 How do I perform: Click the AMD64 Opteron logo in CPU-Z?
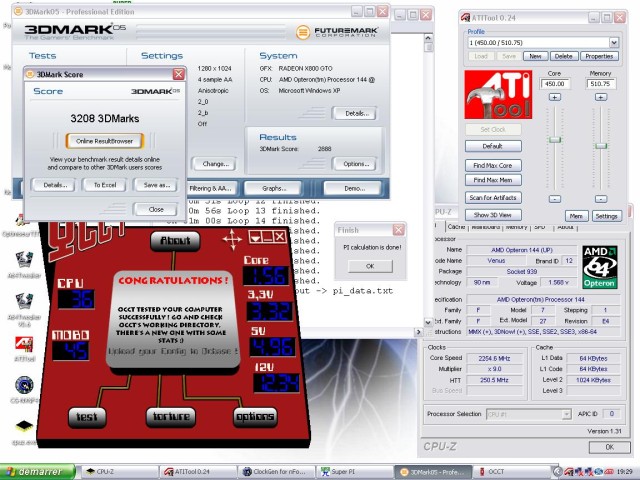(x=600, y=267)
